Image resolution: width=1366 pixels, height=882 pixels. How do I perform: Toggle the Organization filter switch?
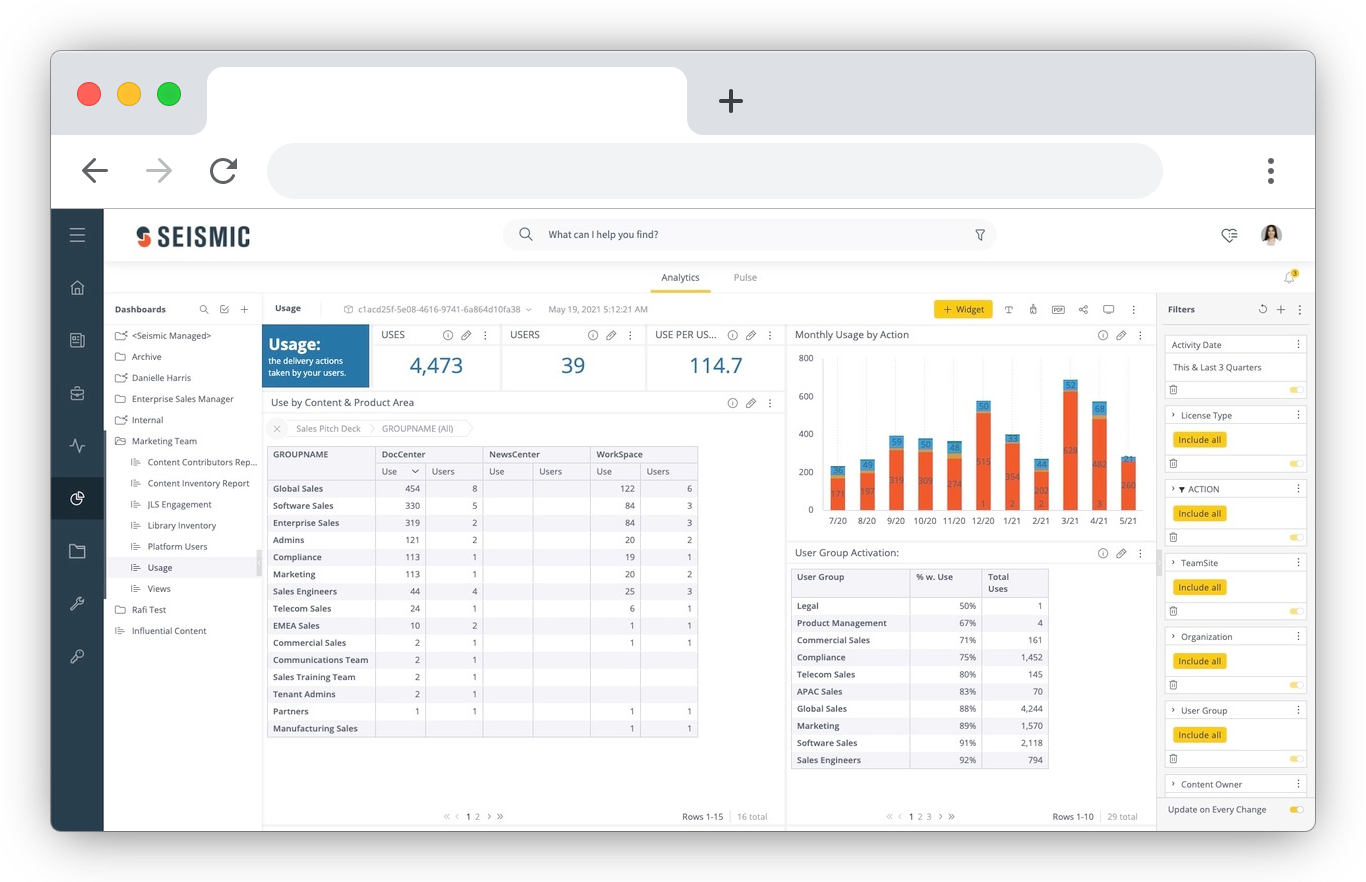point(1296,685)
